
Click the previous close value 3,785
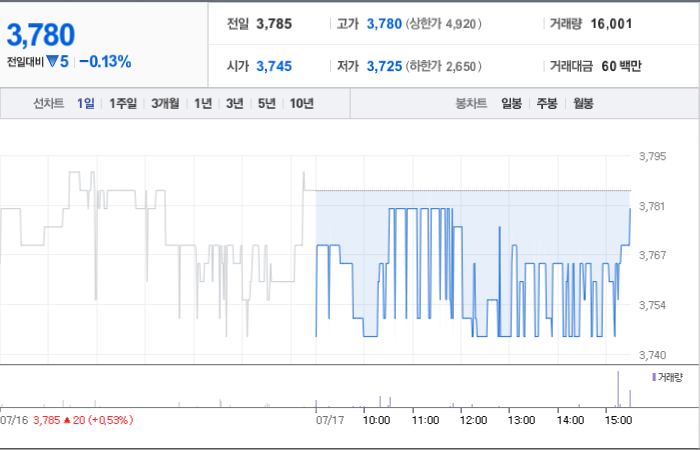[274, 24]
